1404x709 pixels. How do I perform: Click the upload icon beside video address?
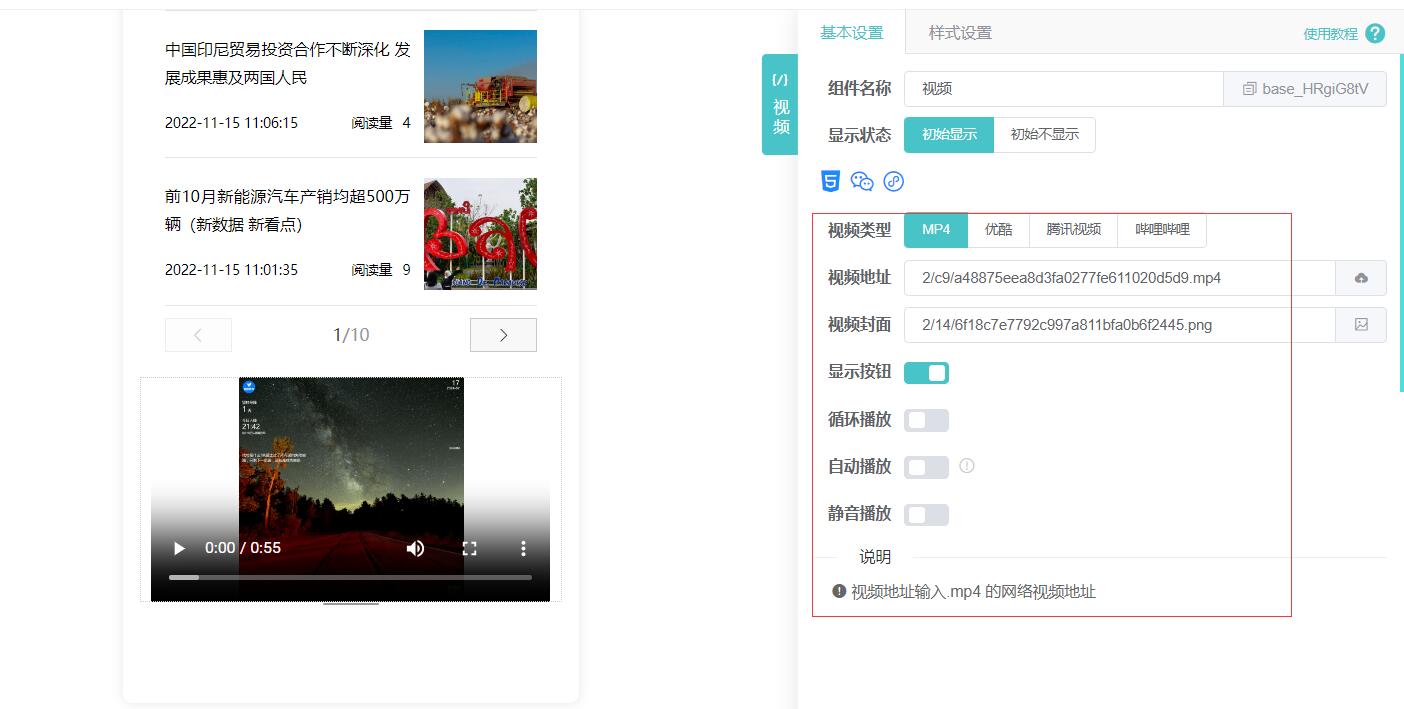[1360, 278]
